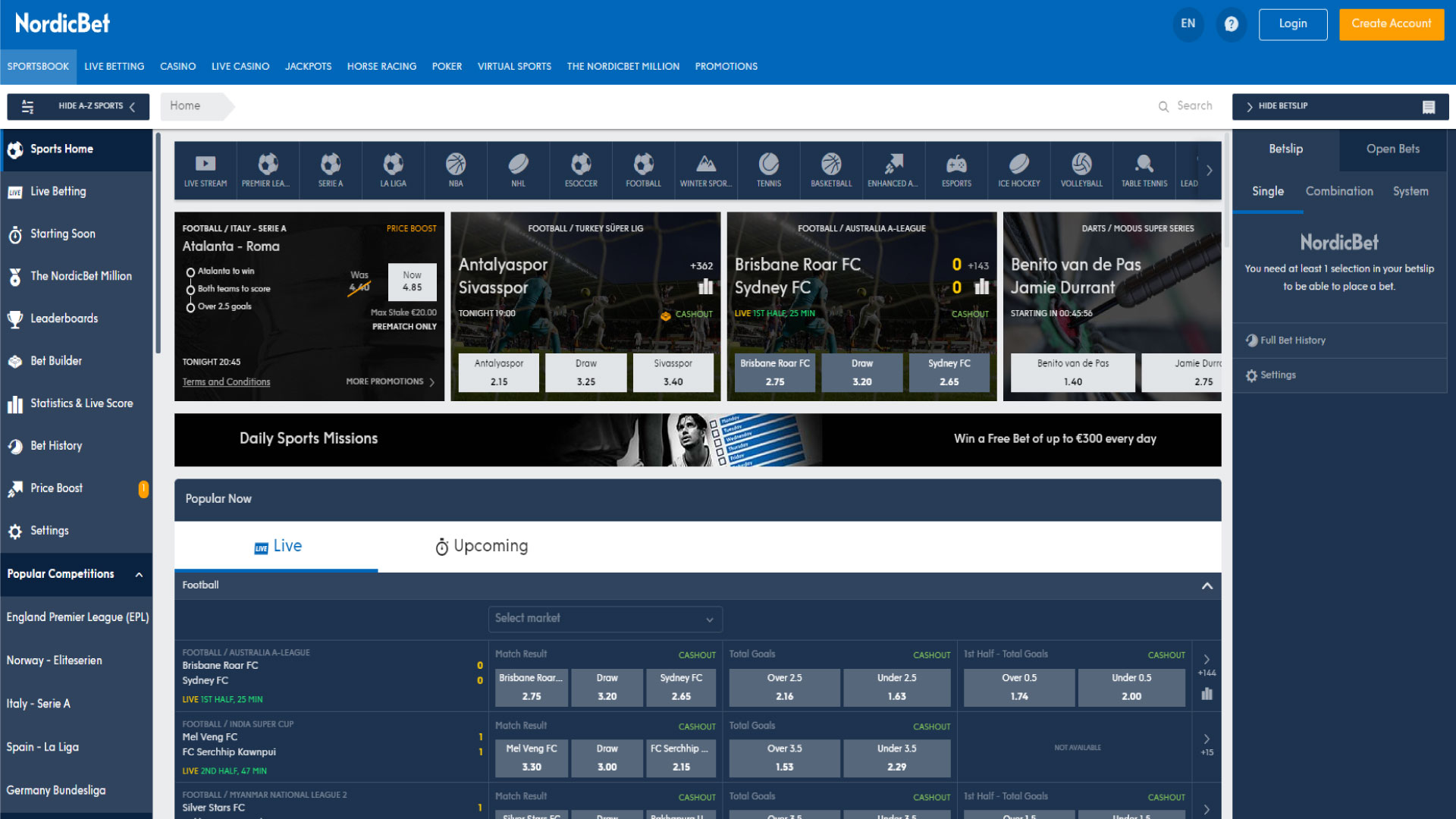The width and height of the screenshot is (1456, 819).
Task: Click the help question mark icon
Action: click(x=1231, y=24)
